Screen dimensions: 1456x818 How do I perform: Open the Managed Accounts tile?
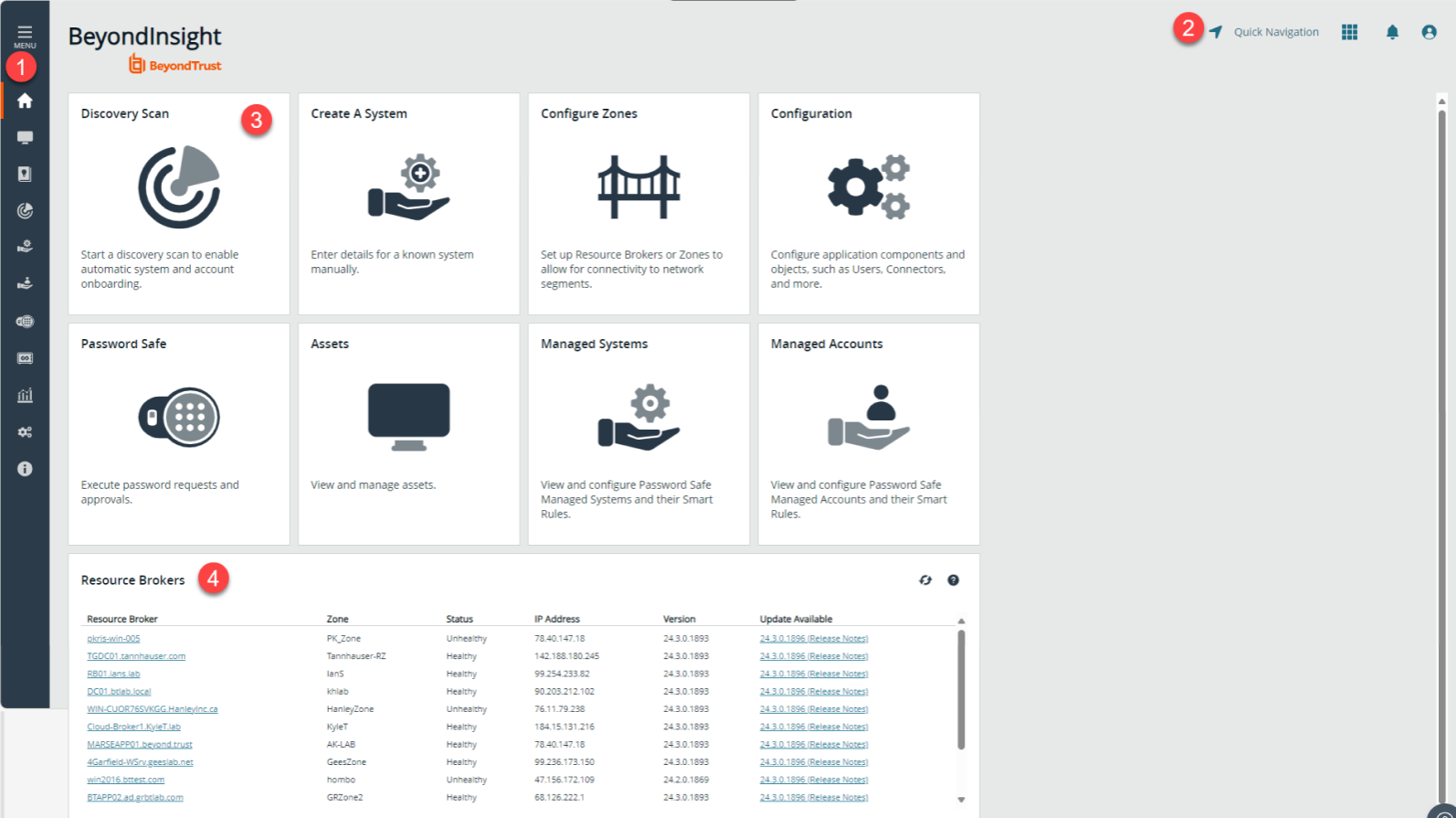click(x=869, y=434)
